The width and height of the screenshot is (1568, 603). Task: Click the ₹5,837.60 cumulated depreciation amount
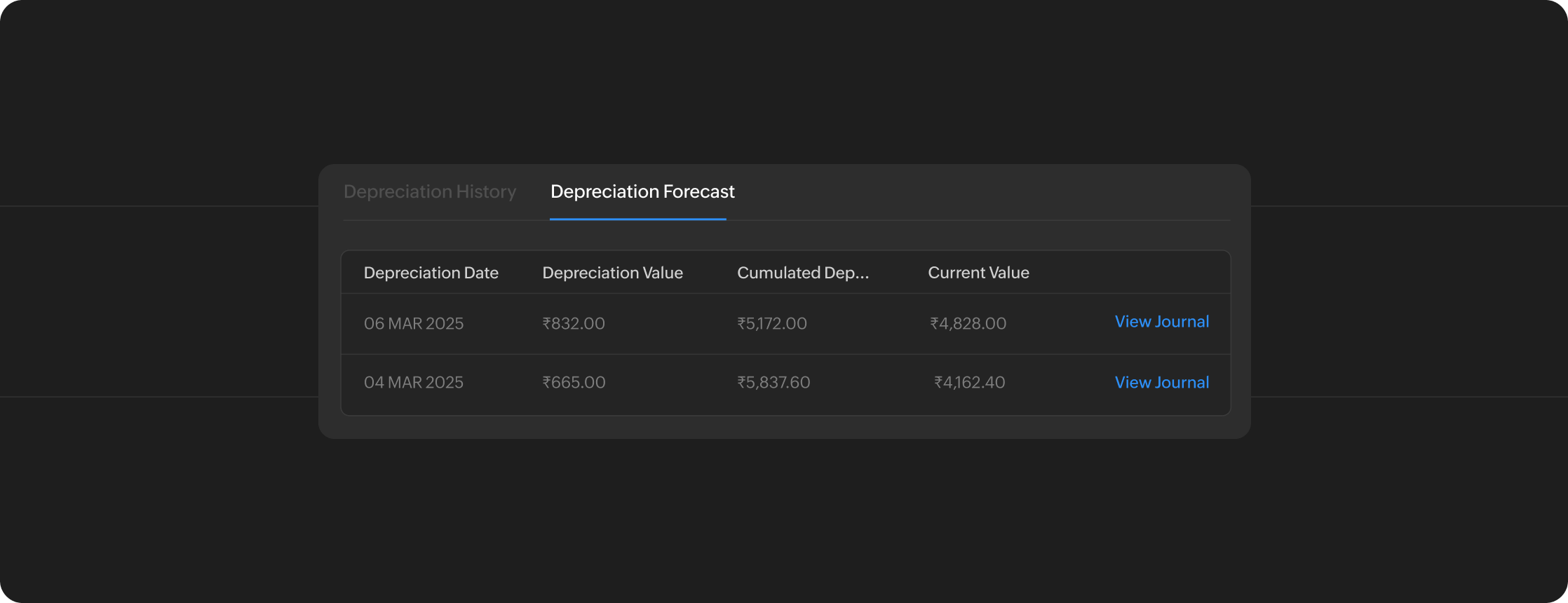pos(773,383)
